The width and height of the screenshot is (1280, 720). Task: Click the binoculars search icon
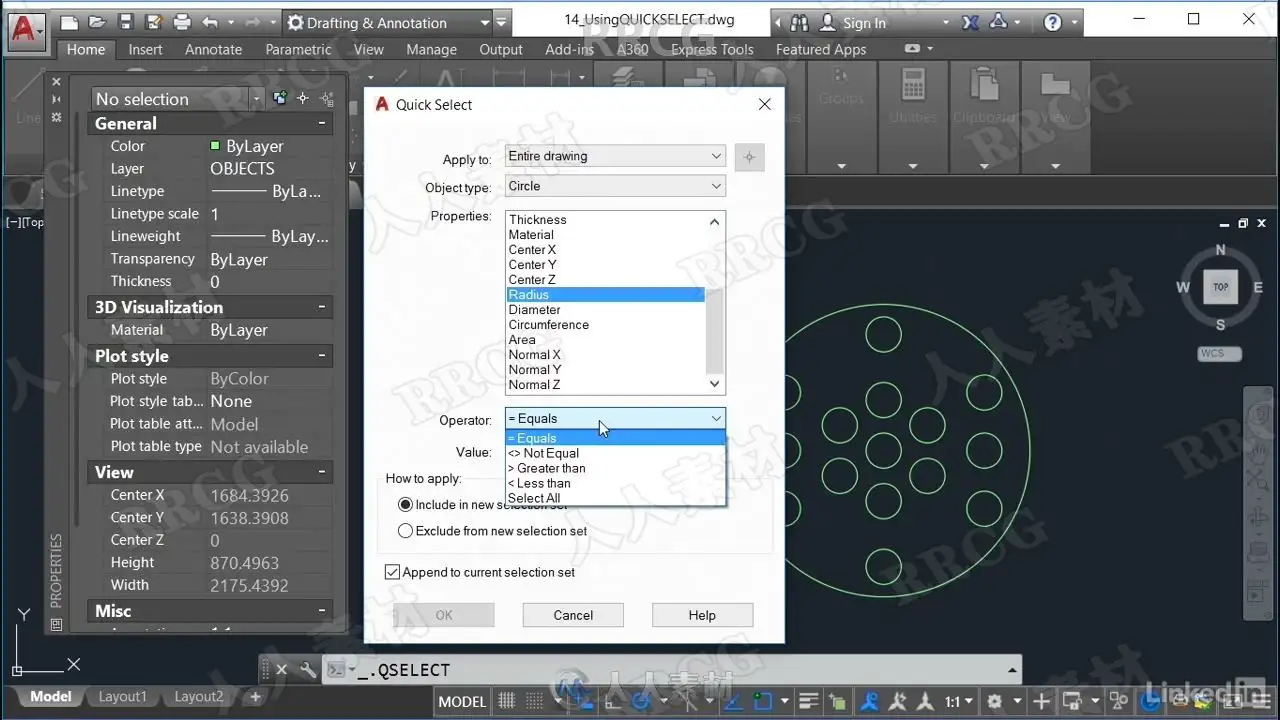799,22
